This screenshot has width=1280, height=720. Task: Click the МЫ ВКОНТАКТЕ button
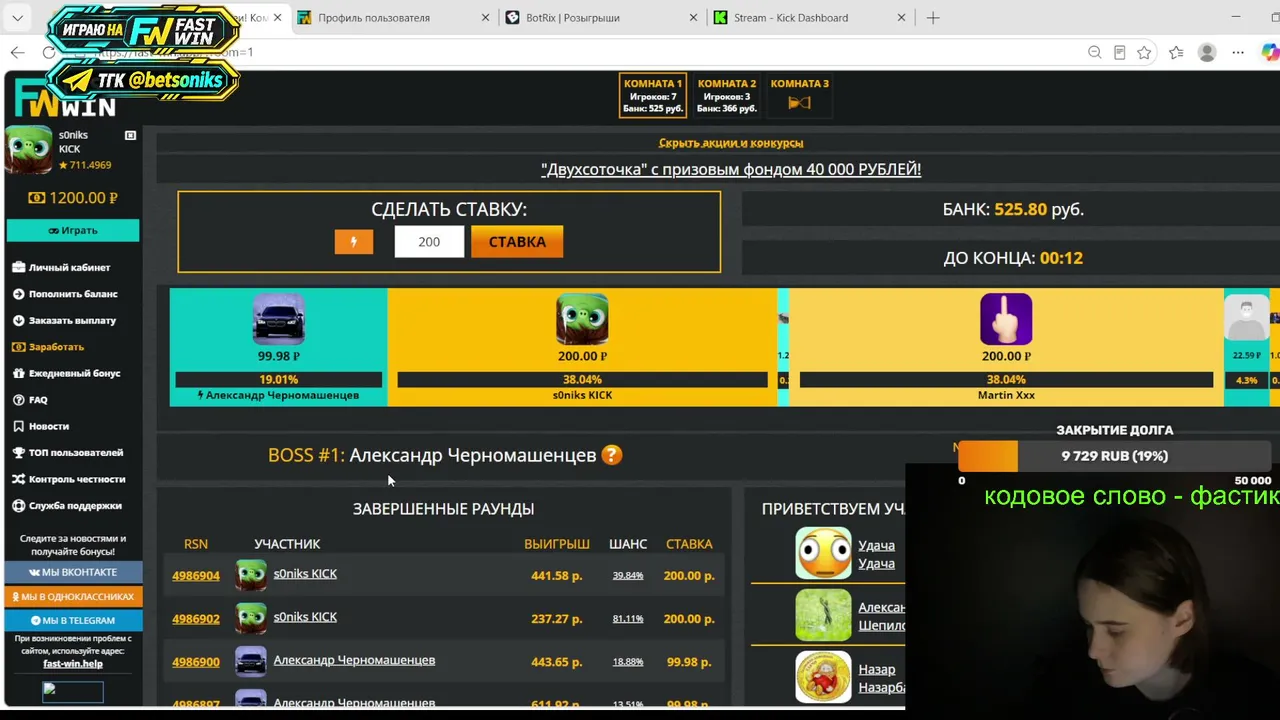pyautogui.click(x=73, y=572)
